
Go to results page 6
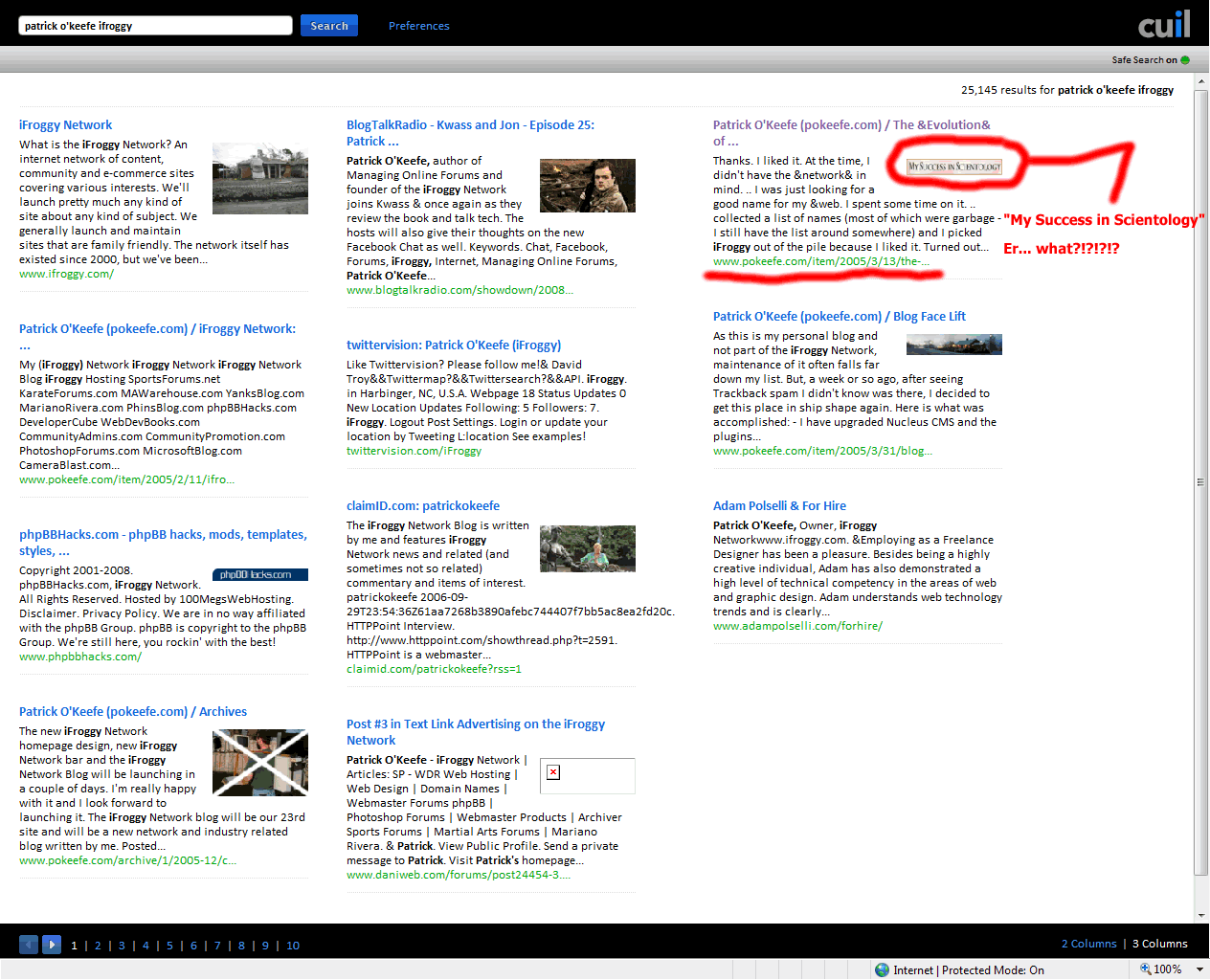[193, 946]
